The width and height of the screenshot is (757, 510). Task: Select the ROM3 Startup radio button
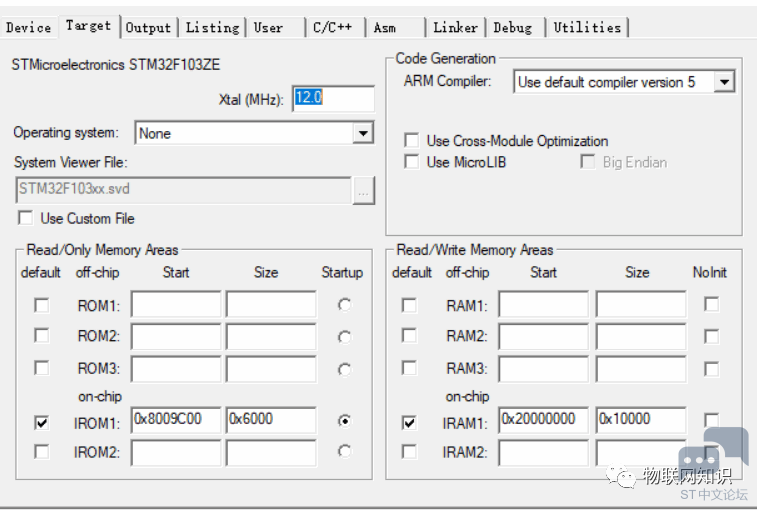[x=345, y=369]
